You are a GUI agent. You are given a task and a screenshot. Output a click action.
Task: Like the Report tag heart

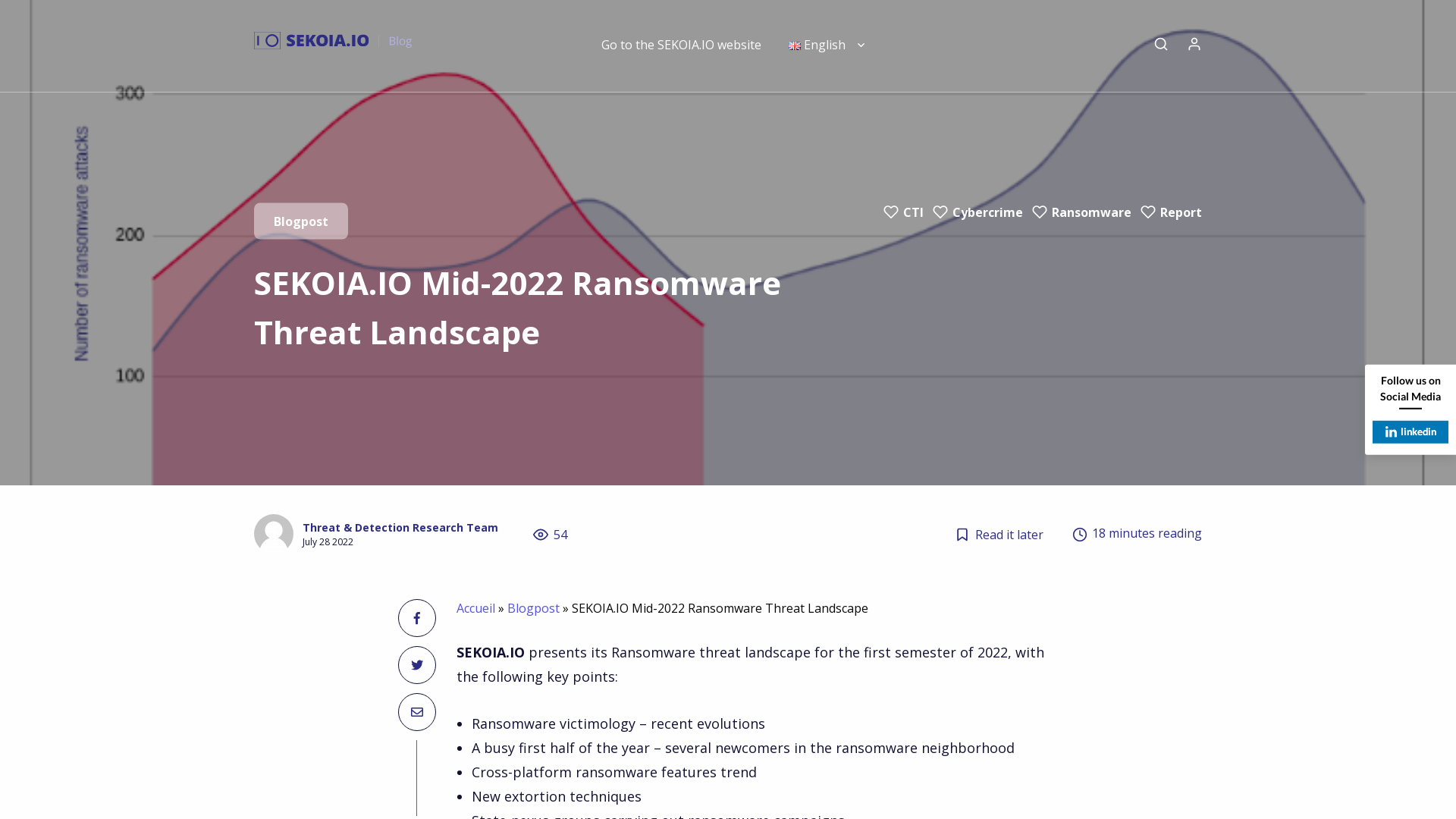[1147, 212]
